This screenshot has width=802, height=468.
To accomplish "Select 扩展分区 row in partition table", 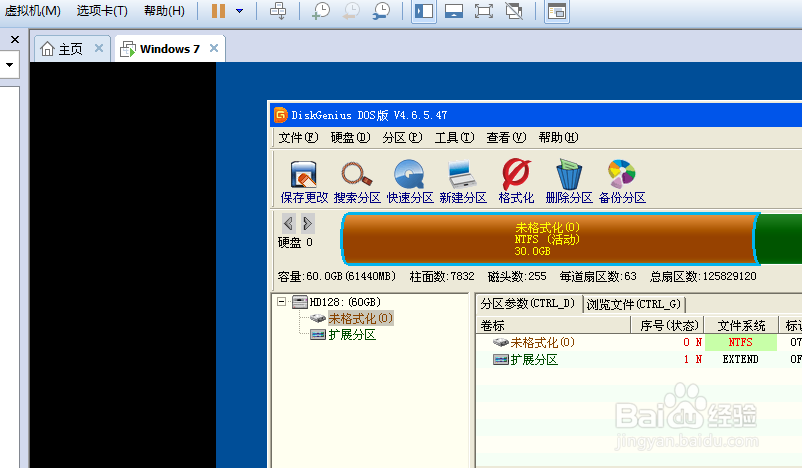I will pos(639,360).
